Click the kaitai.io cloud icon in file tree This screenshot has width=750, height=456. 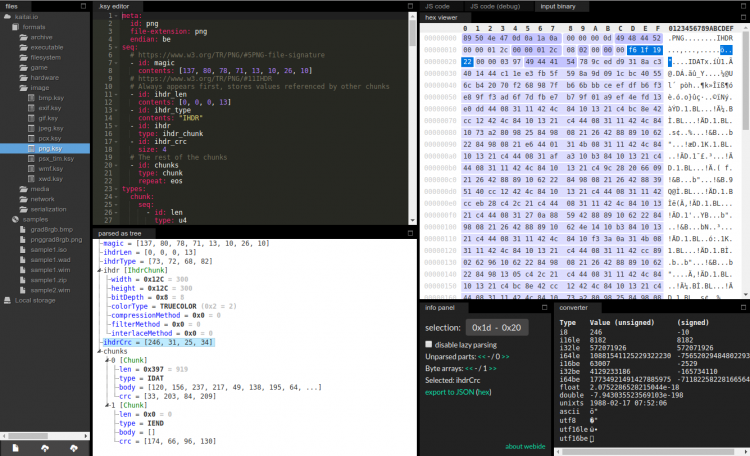(x=6, y=18)
